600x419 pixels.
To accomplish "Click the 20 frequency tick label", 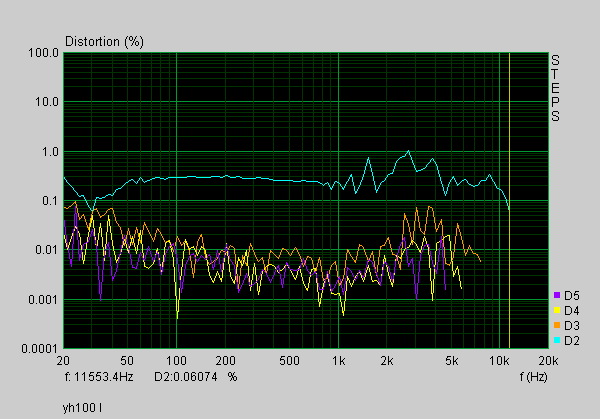I will point(63,361).
